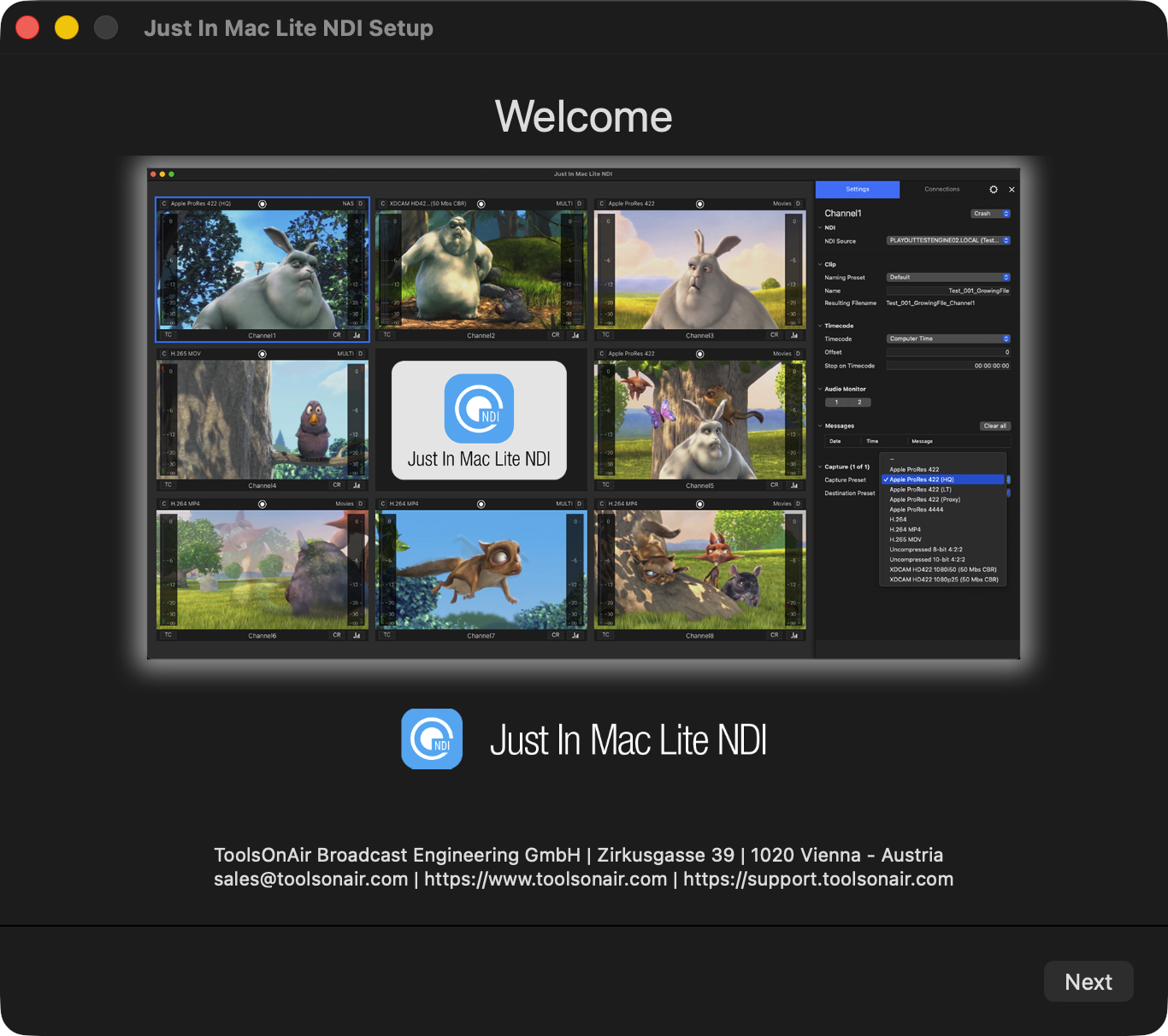
Task: Click the "https://www.toolsonair.com" website text
Action: click(546, 880)
